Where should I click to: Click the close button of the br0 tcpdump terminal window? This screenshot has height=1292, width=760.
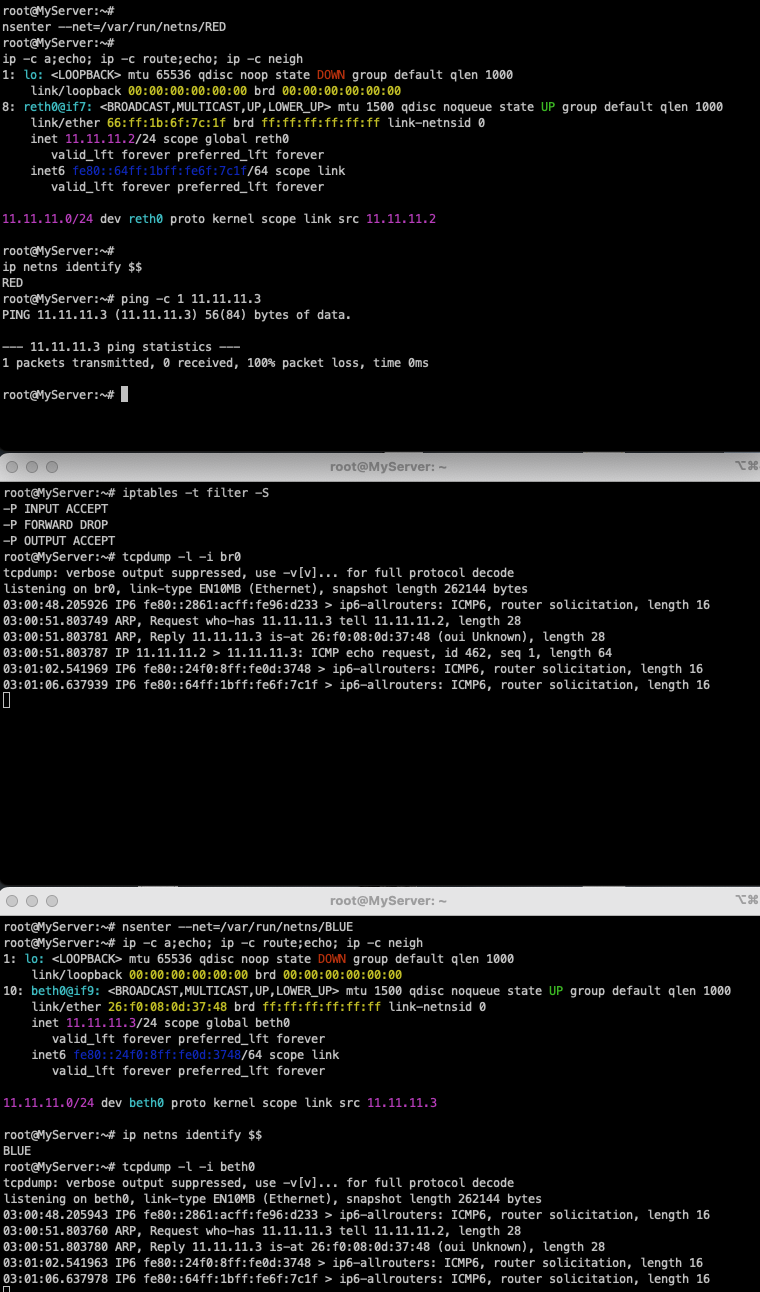pos(13,467)
